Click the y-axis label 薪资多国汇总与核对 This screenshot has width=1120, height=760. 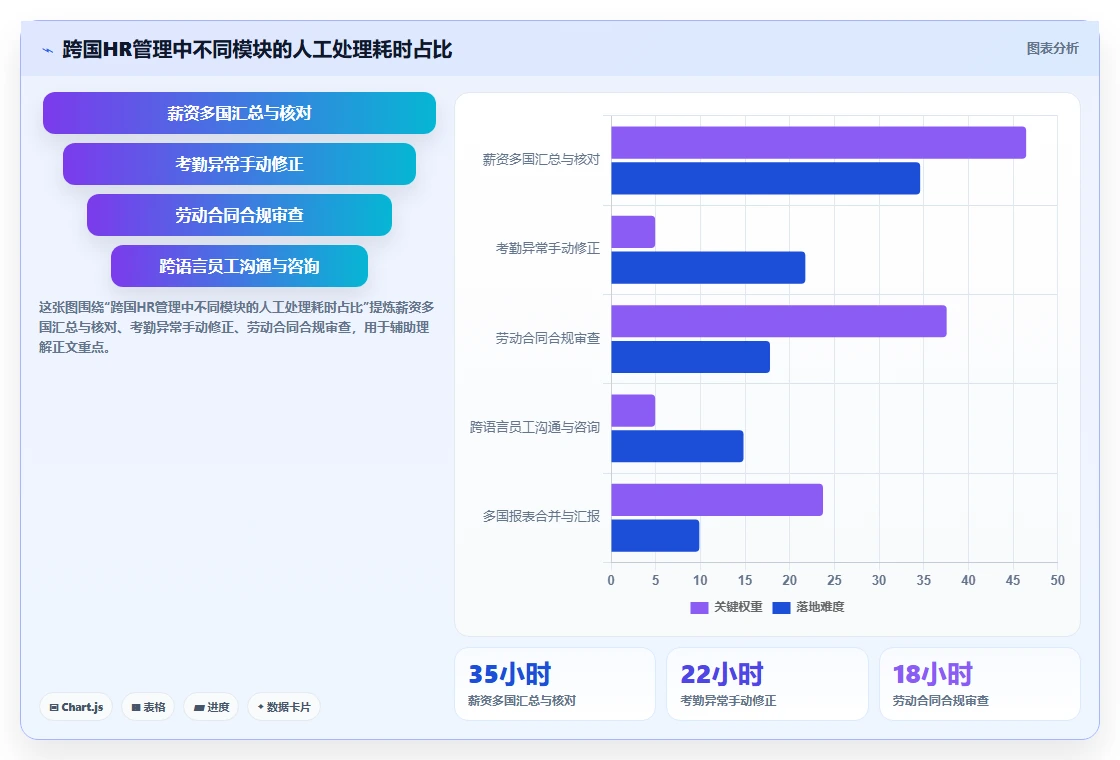541,159
